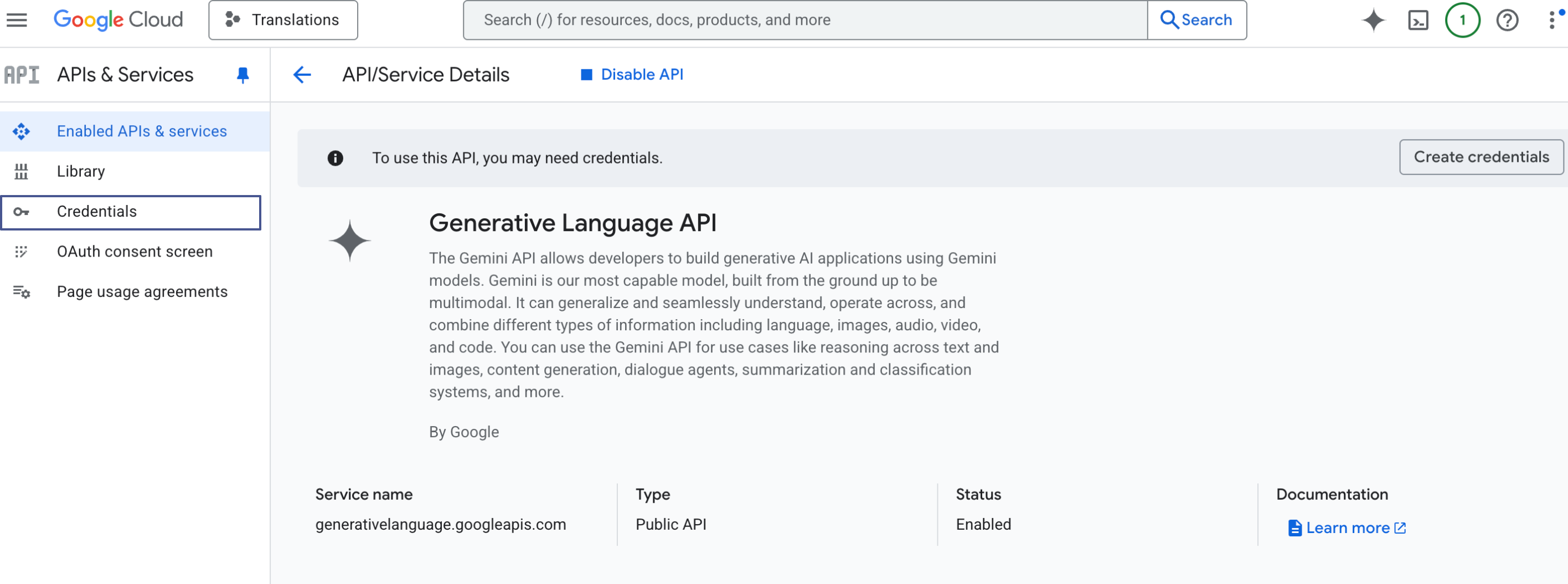
Task: Click the Google Cloud logo
Action: tap(118, 20)
